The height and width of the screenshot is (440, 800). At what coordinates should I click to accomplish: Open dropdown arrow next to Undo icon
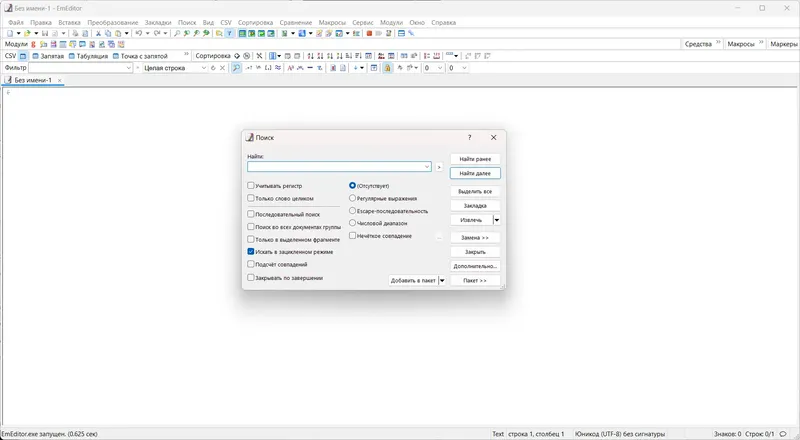tap(147, 33)
